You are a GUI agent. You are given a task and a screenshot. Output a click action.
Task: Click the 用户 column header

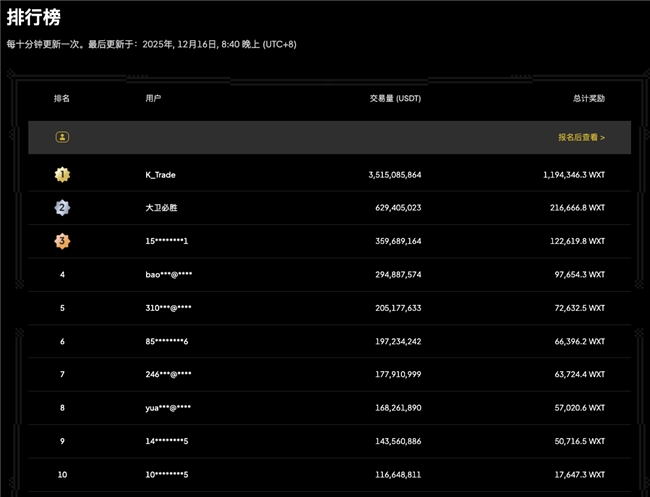tap(153, 99)
